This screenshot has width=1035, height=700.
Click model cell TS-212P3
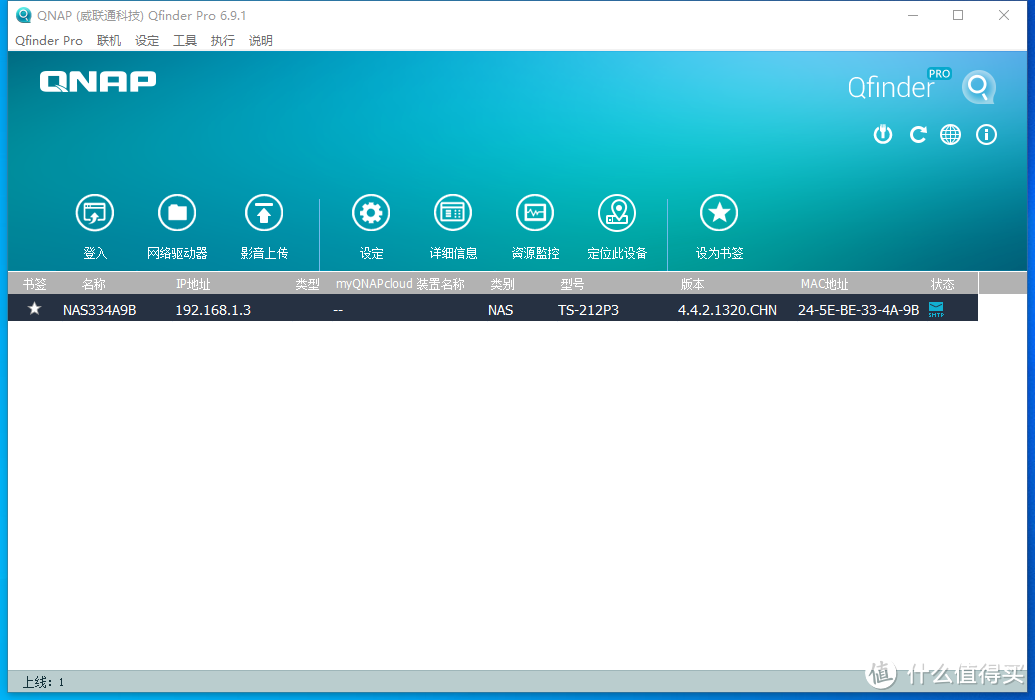click(588, 310)
